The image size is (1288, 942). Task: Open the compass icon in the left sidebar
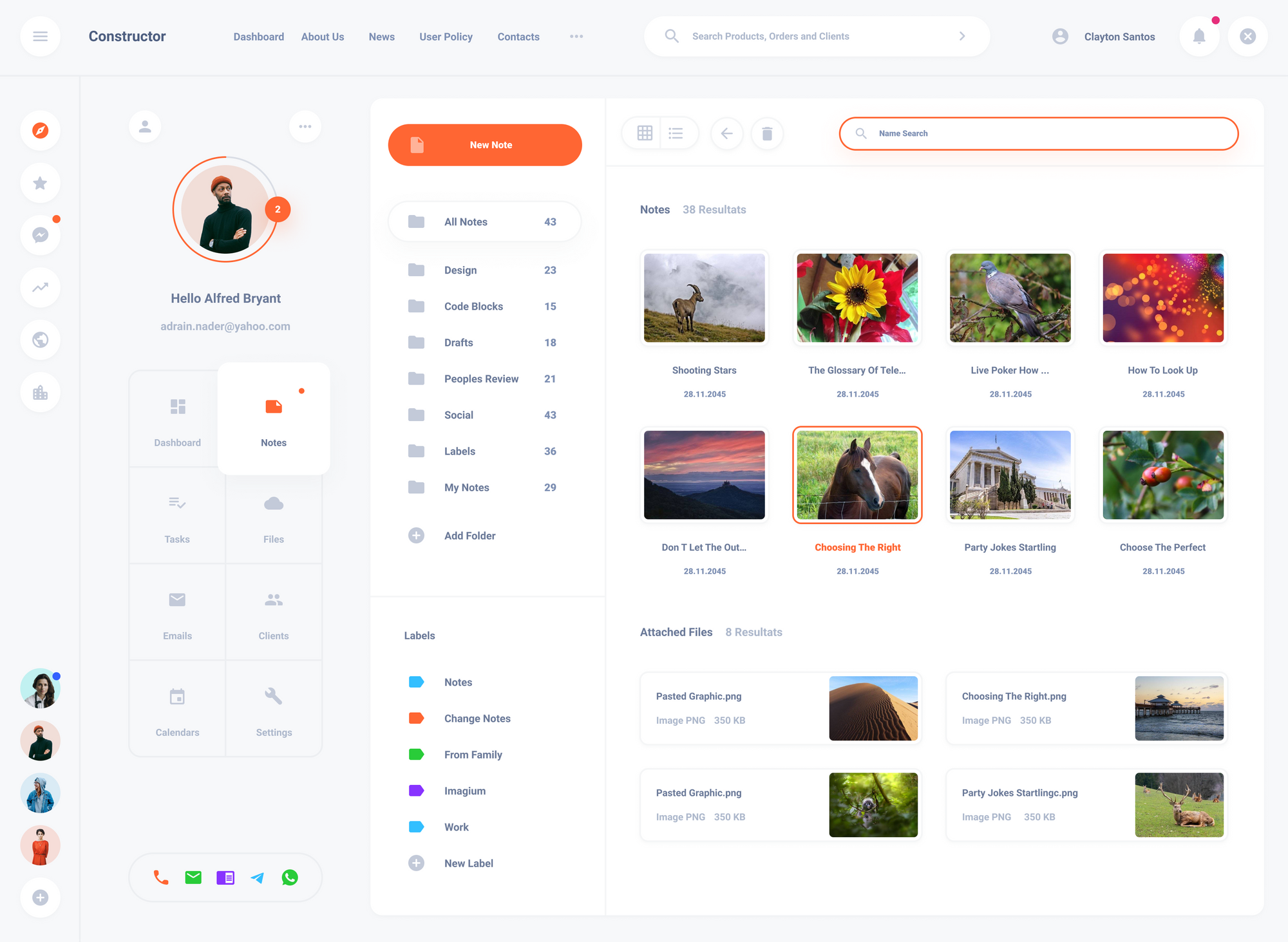pyautogui.click(x=40, y=131)
